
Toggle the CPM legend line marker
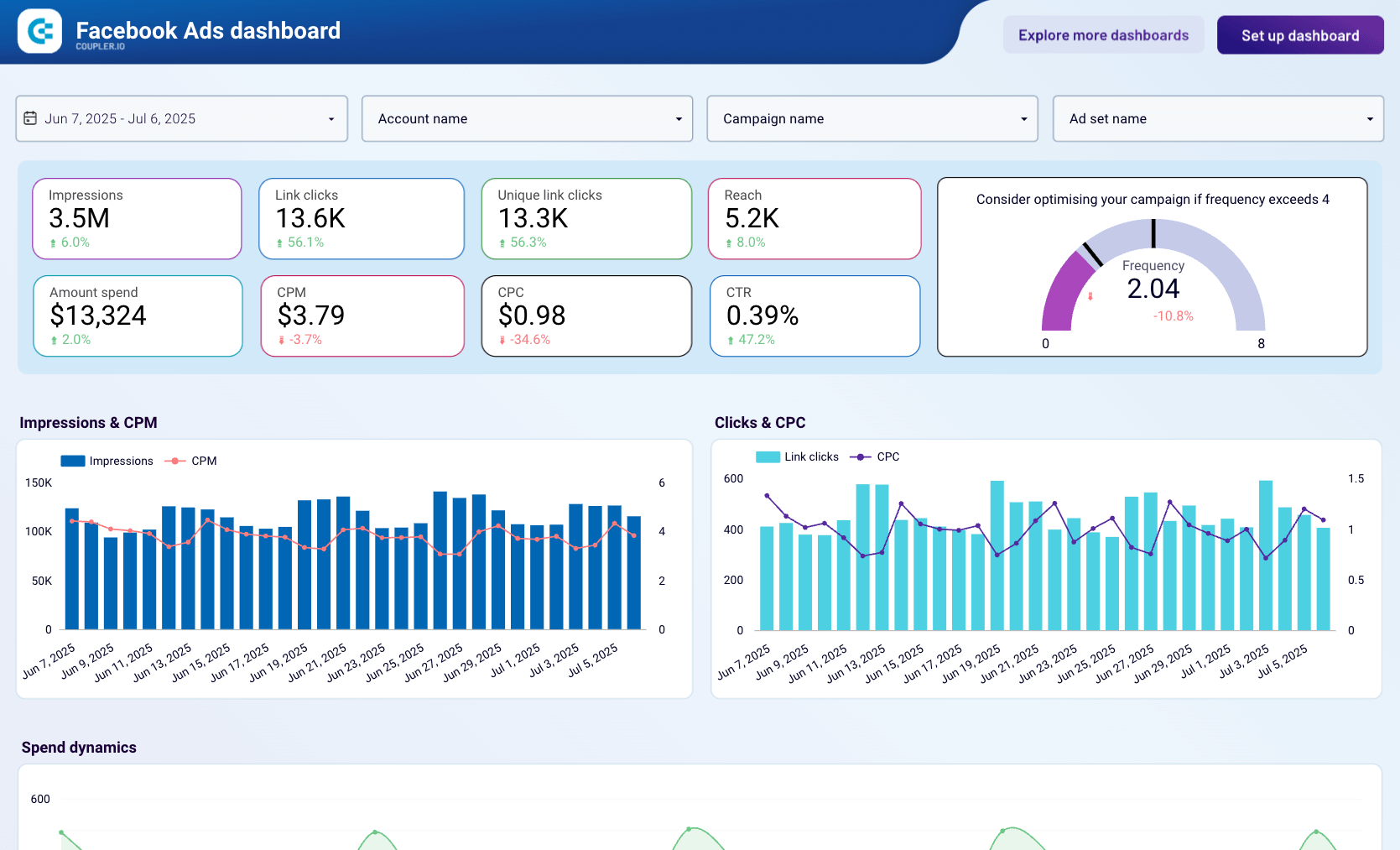pos(174,461)
